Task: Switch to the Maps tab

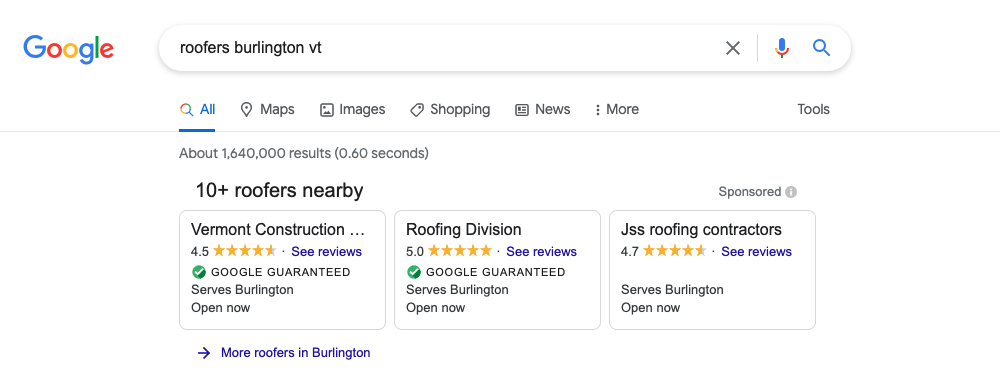Action: pyautogui.click(x=267, y=110)
